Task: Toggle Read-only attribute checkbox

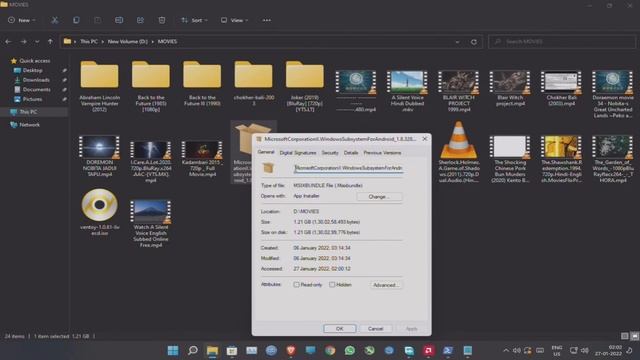Action: click(296, 284)
